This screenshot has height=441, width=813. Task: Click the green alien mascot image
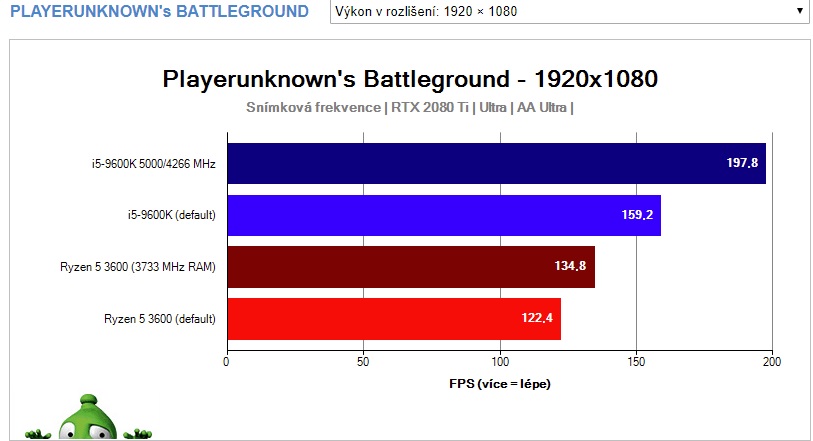click(x=88, y=418)
